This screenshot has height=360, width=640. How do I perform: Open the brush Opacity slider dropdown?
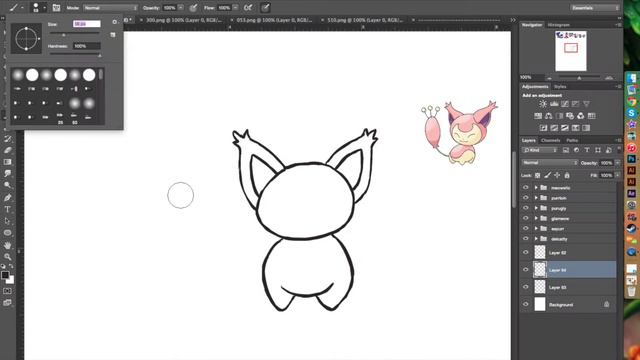click(x=181, y=8)
